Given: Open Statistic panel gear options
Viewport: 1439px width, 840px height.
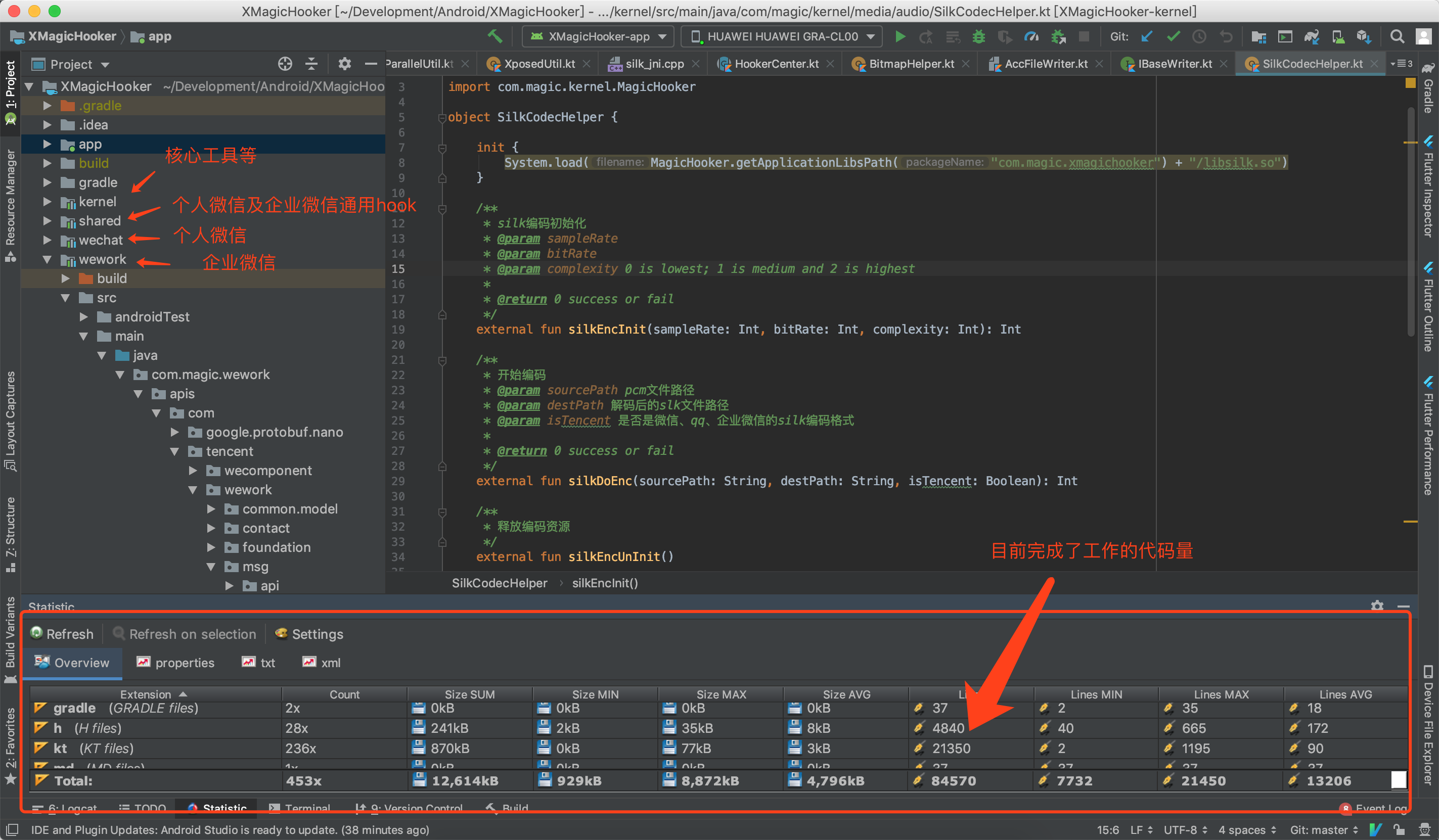Looking at the screenshot, I should click(x=1377, y=605).
